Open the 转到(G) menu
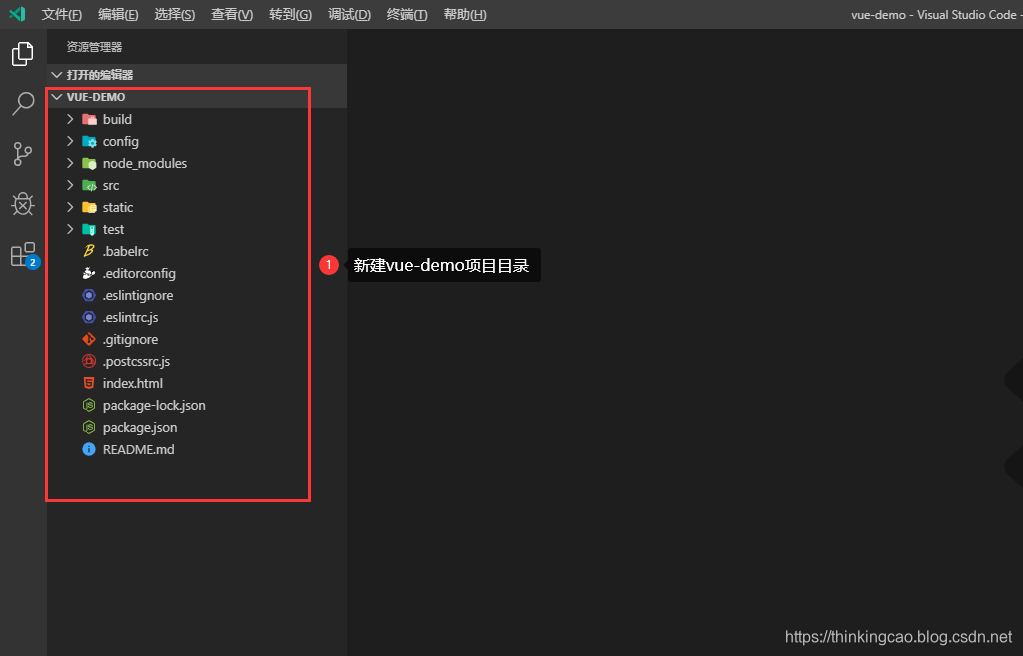The image size is (1023, 656). click(290, 14)
